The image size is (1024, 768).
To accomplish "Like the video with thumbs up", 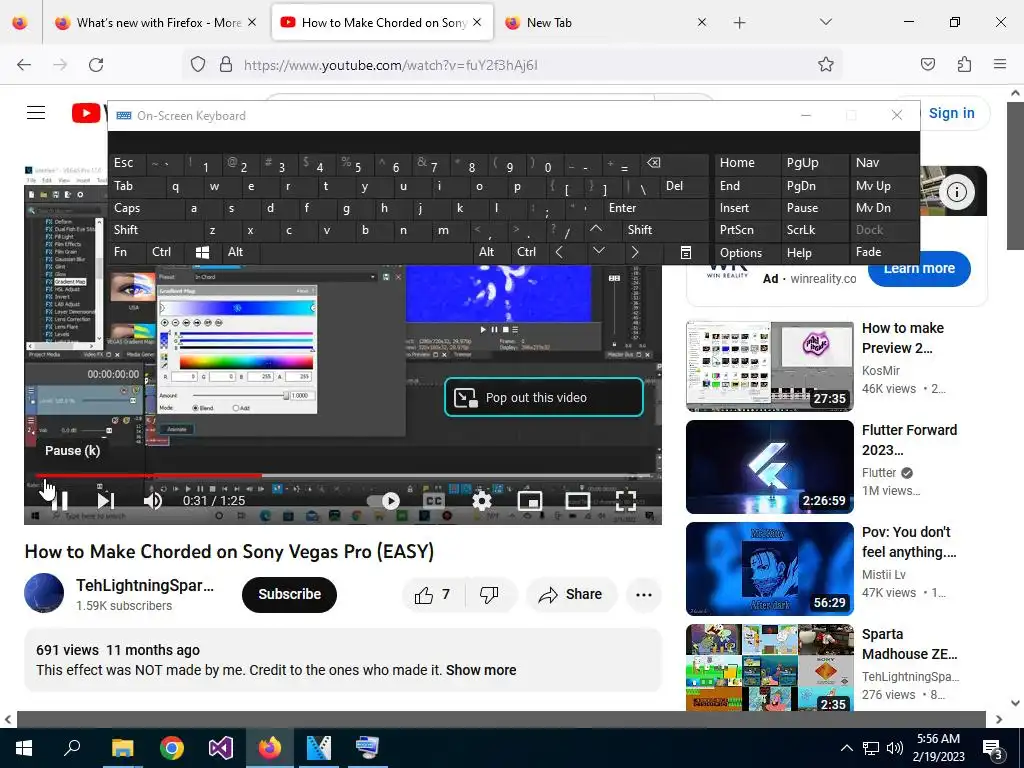I will 432,594.
